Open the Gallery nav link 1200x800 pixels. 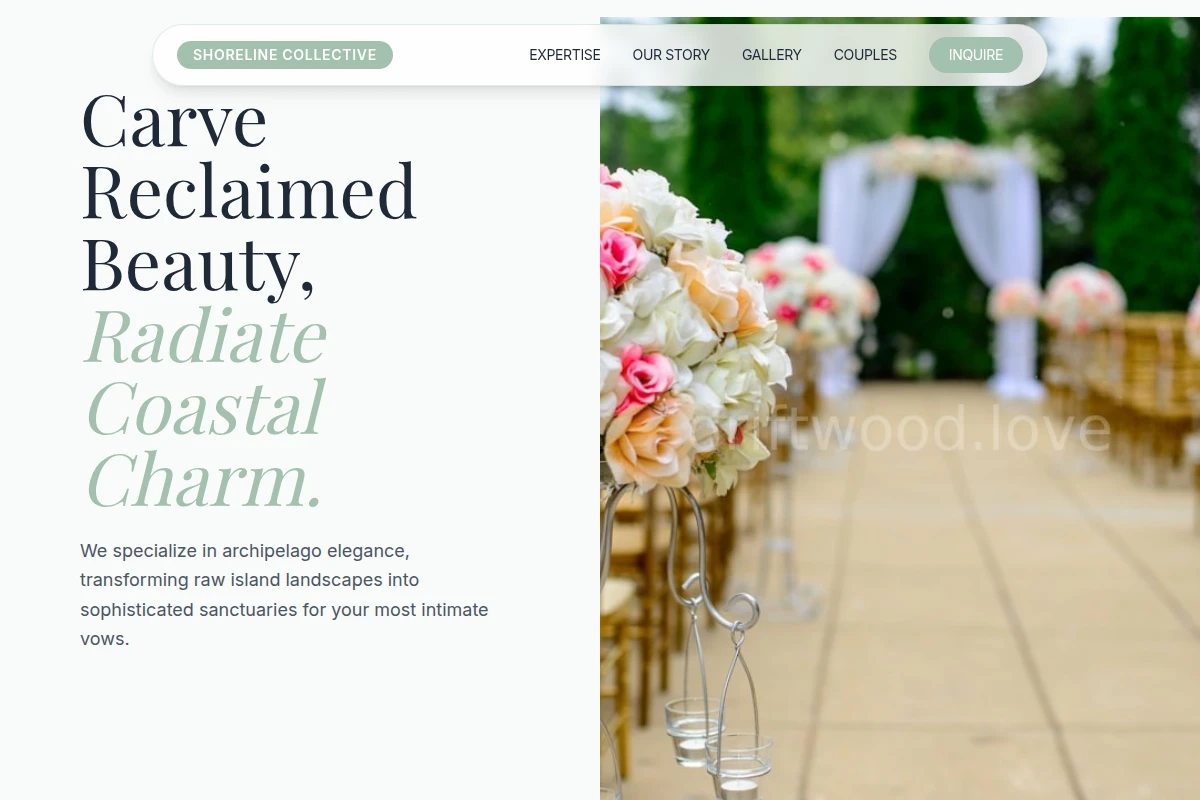pyautogui.click(x=772, y=55)
